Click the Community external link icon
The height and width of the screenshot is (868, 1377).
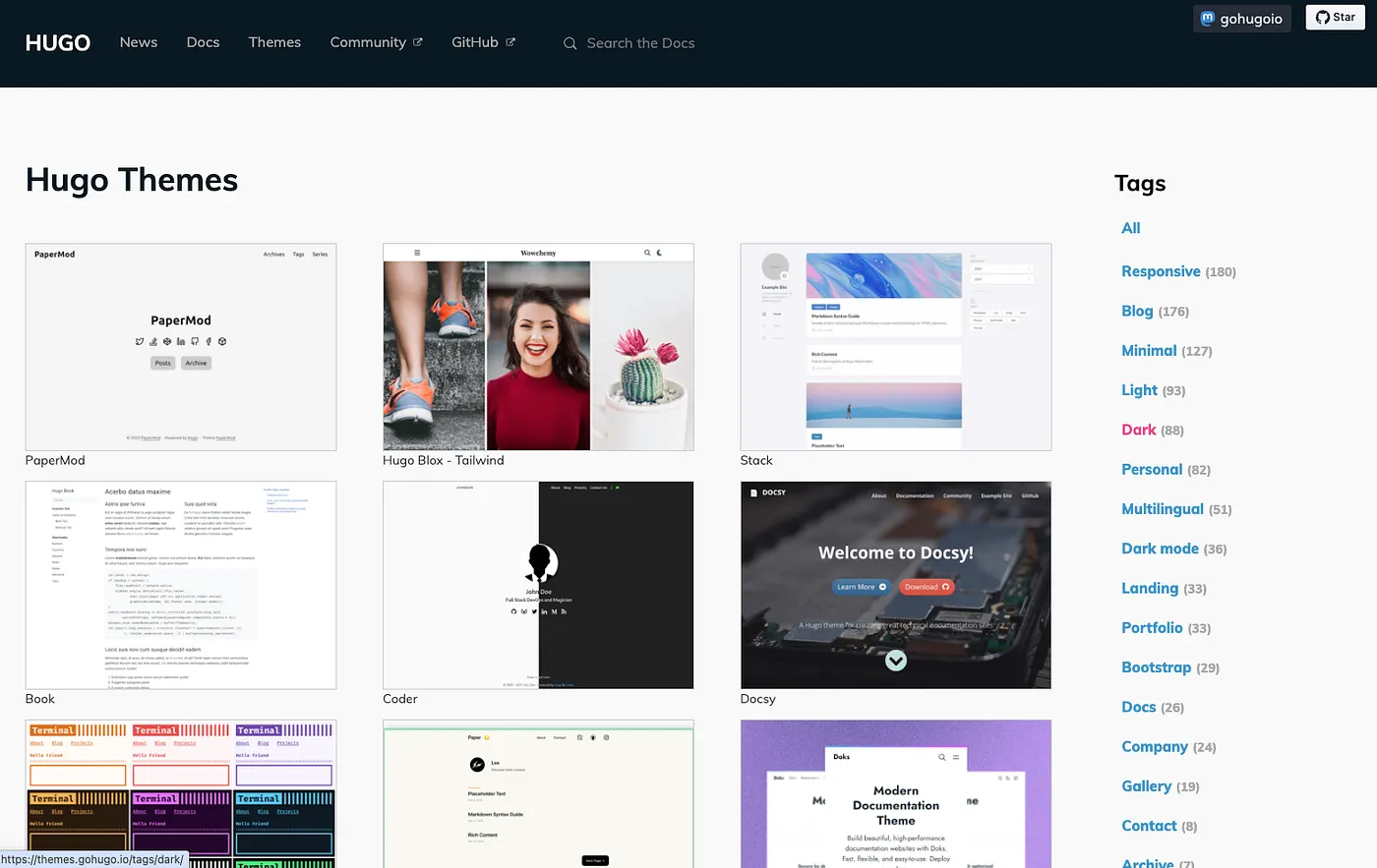click(x=418, y=42)
